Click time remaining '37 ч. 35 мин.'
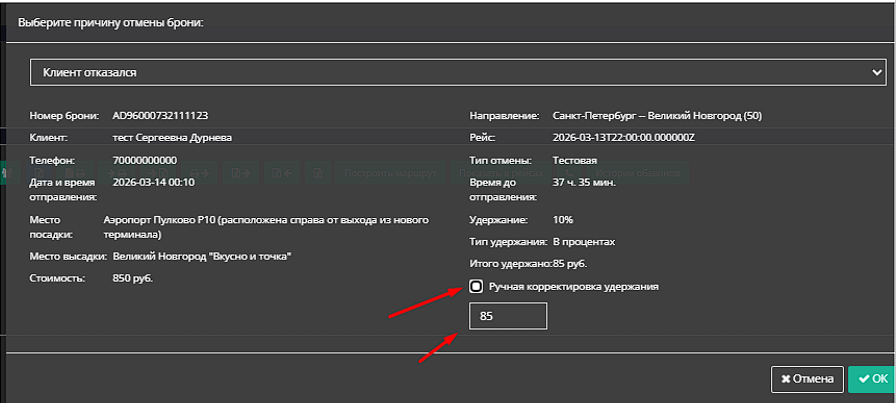896x403 pixels. pyautogui.click(x=585, y=183)
